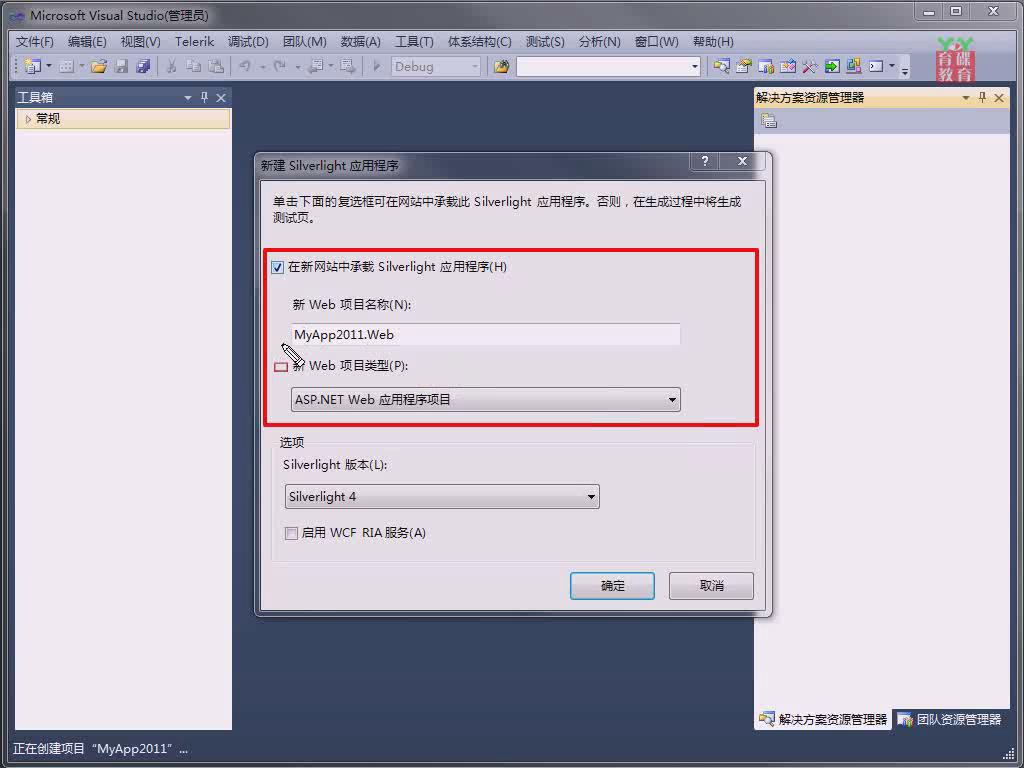Open the 体系结构(C) menu
The width and height of the screenshot is (1024, 768).
coord(479,42)
